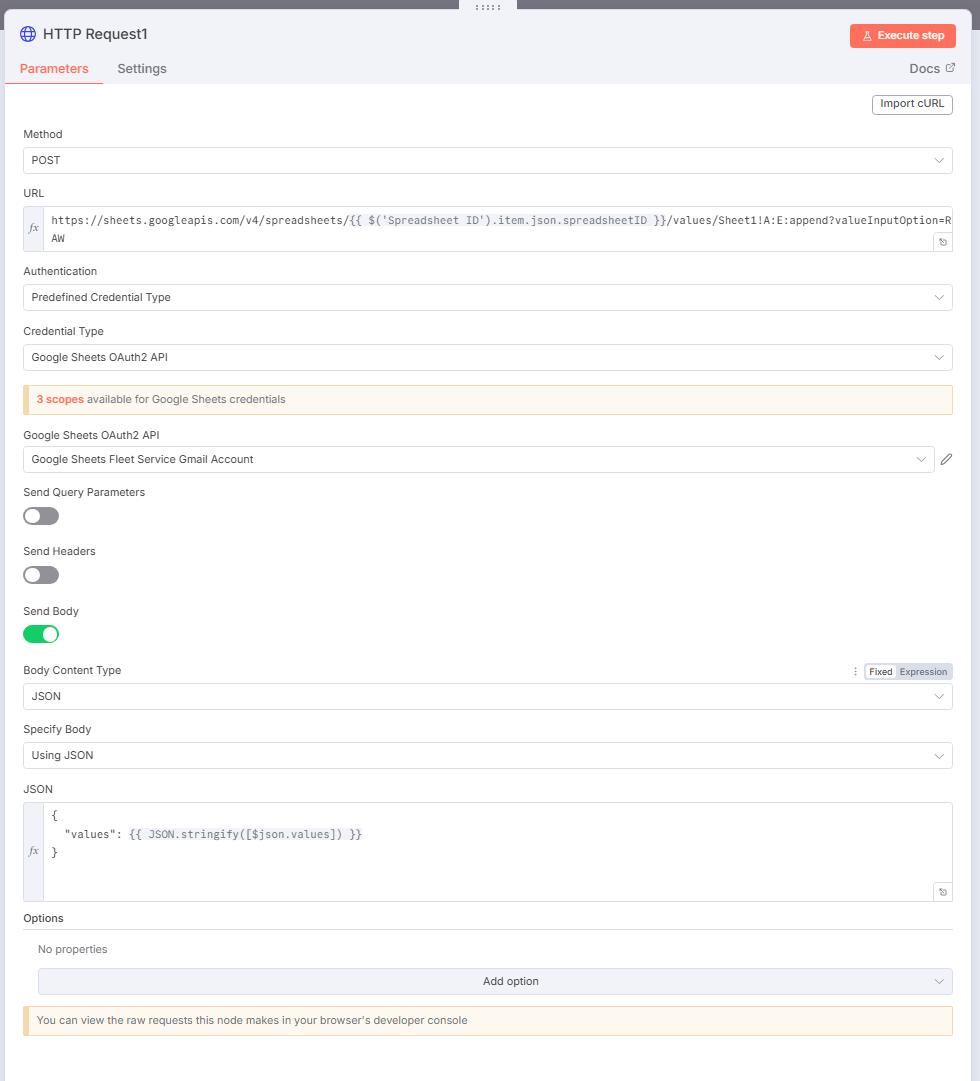The width and height of the screenshot is (980, 1081).
Task: Enable the Send Headers toggle
Action: tap(41, 575)
